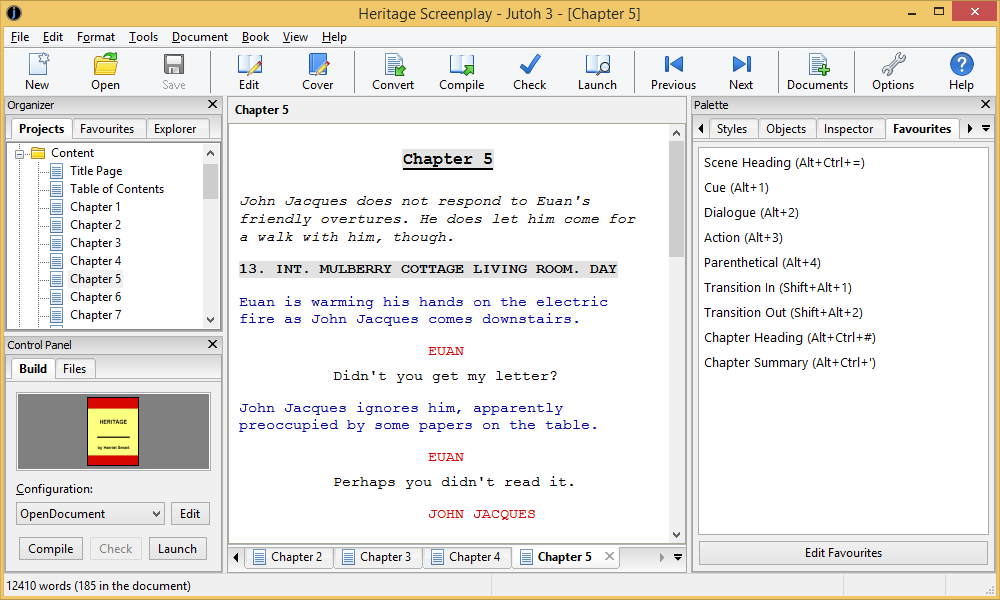The image size is (1000, 600).
Task: Launch the compiled book
Action: click(597, 71)
